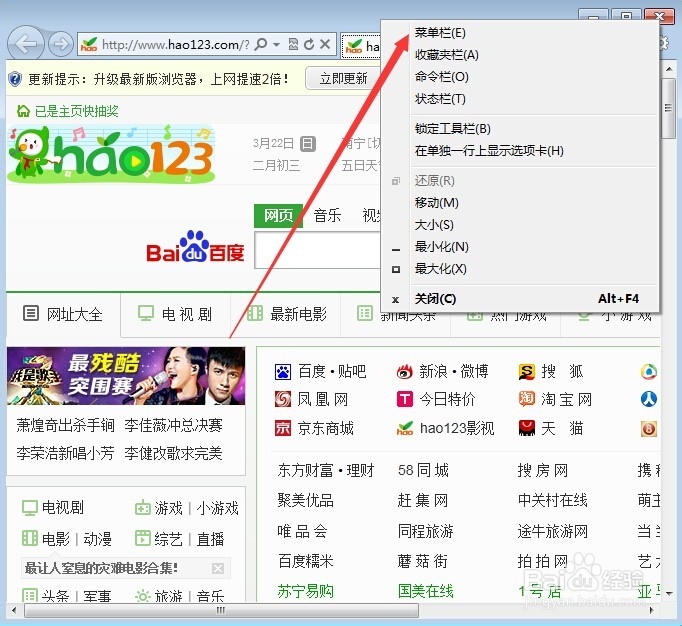The width and height of the screenshot is (682, 626).
Task: Click the browser Back arrow button
Action: click(26, 44)
